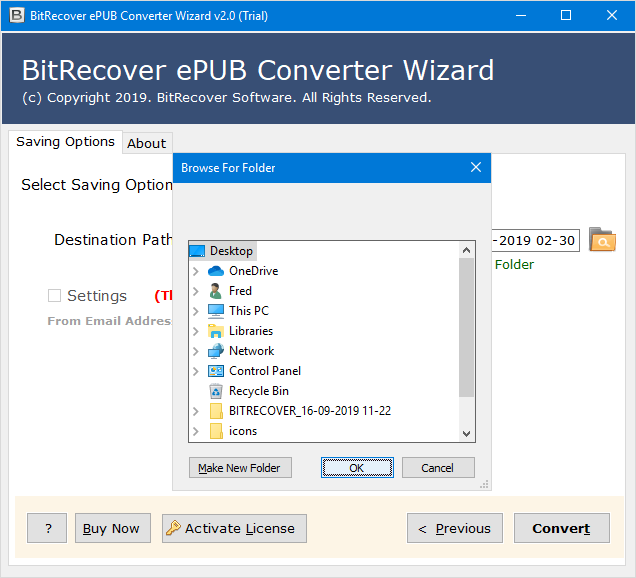The width and height of the screenshot is (636, 578).
Task: Expand the Control Panel tree node
Action: point(196,371)
